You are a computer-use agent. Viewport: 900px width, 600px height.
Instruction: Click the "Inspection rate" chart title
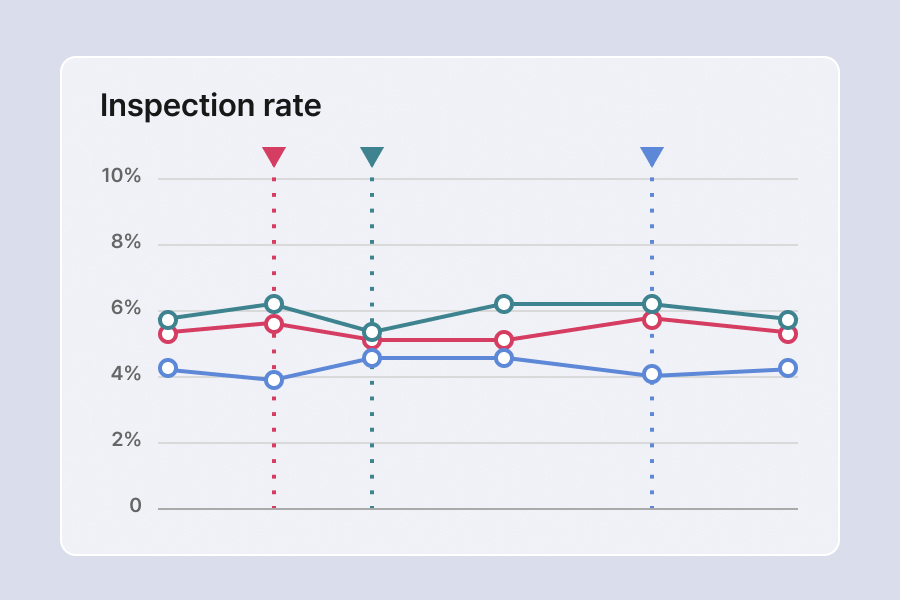coord(211,106)
